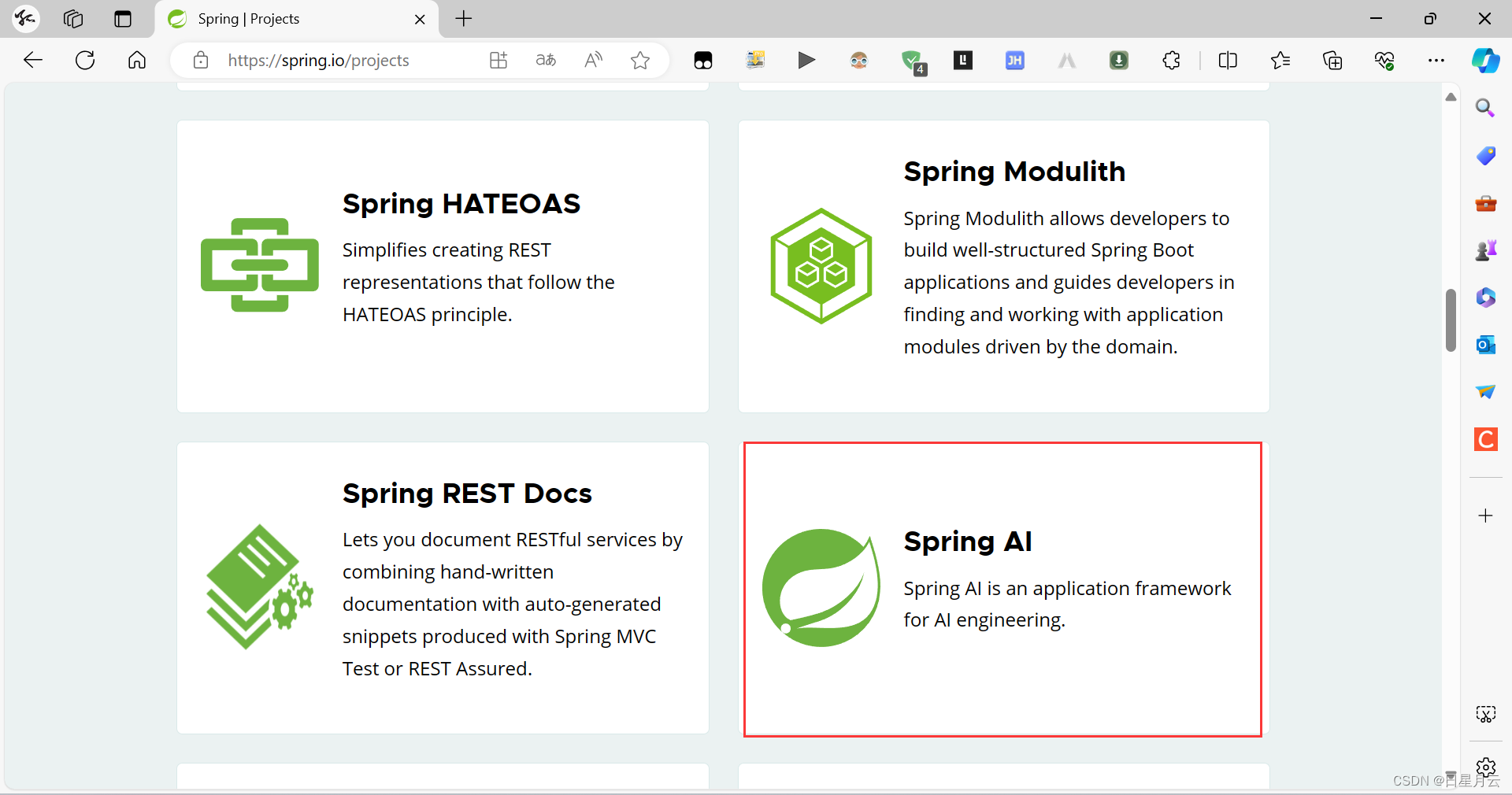This screenshot has width=1512, height=795.
Task: Go back to the previous page
Action: click(x=33, y=60)
